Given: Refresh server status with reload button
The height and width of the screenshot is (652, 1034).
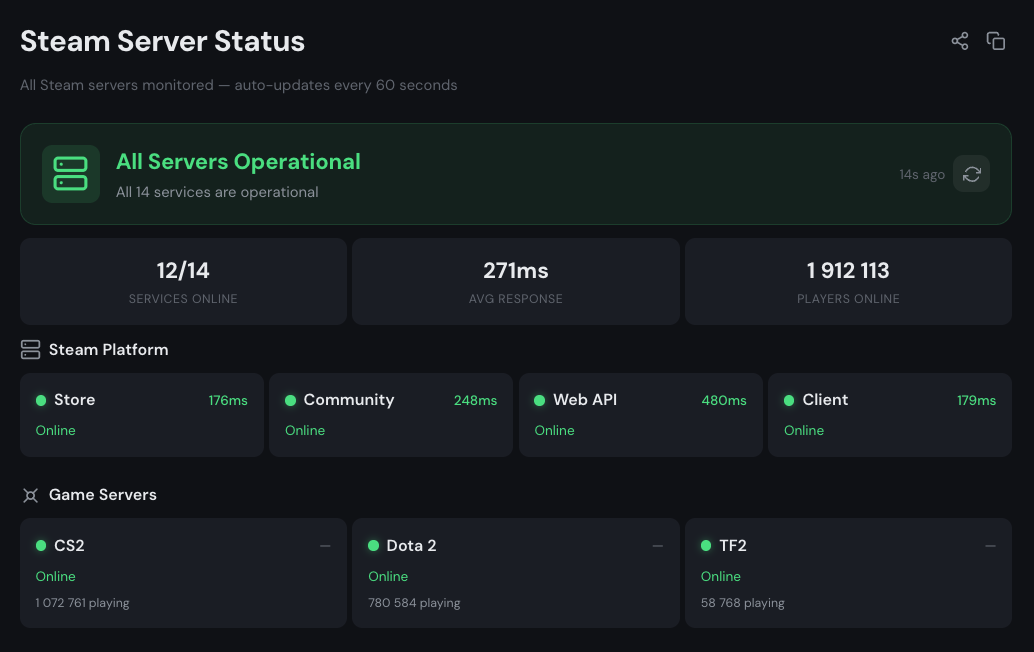Looking at the screenshot, I should pos(971,174).
